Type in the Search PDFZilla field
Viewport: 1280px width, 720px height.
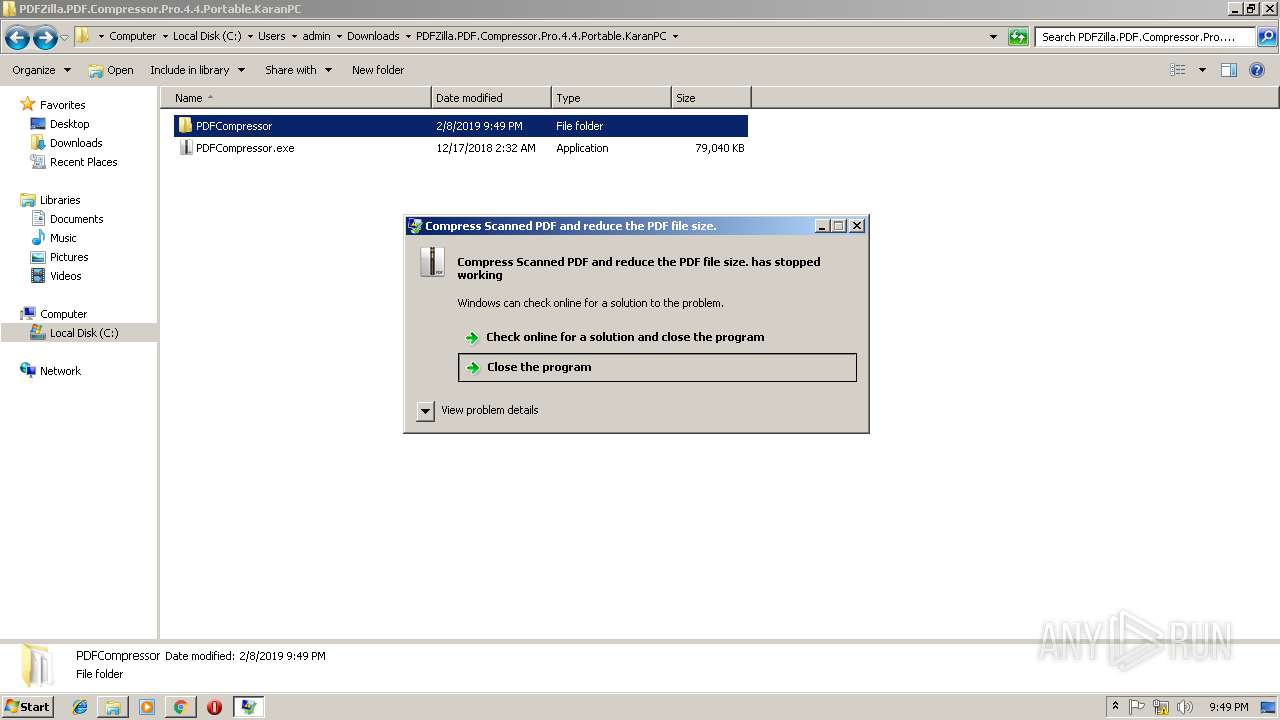tap(1145, 37)
